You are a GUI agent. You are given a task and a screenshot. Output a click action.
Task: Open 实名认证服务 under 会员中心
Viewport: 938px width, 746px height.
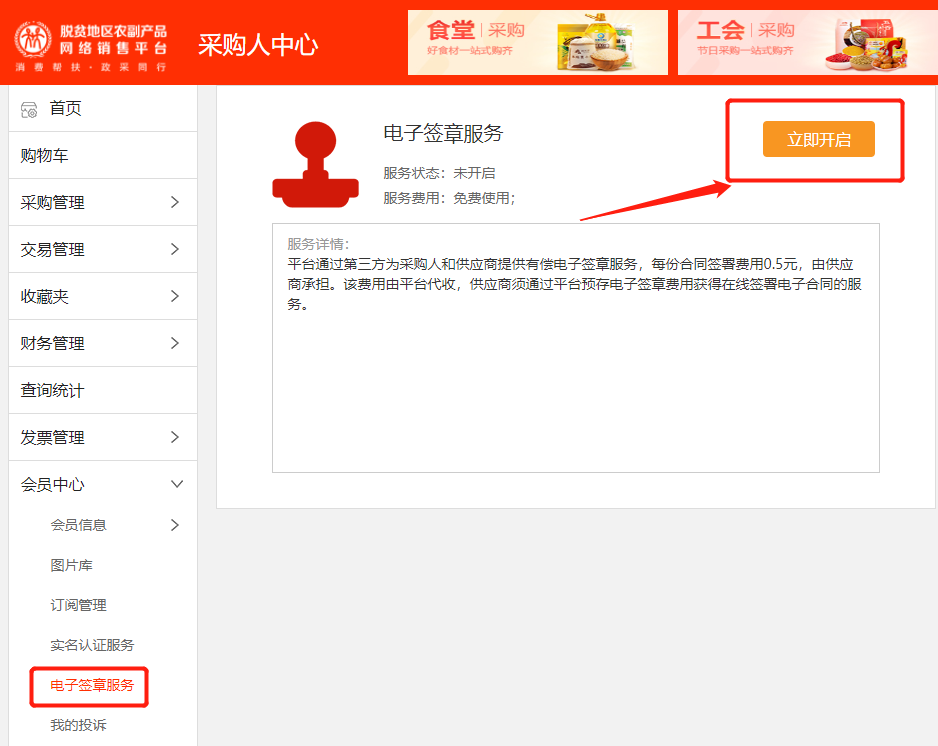tap(92, 645)
